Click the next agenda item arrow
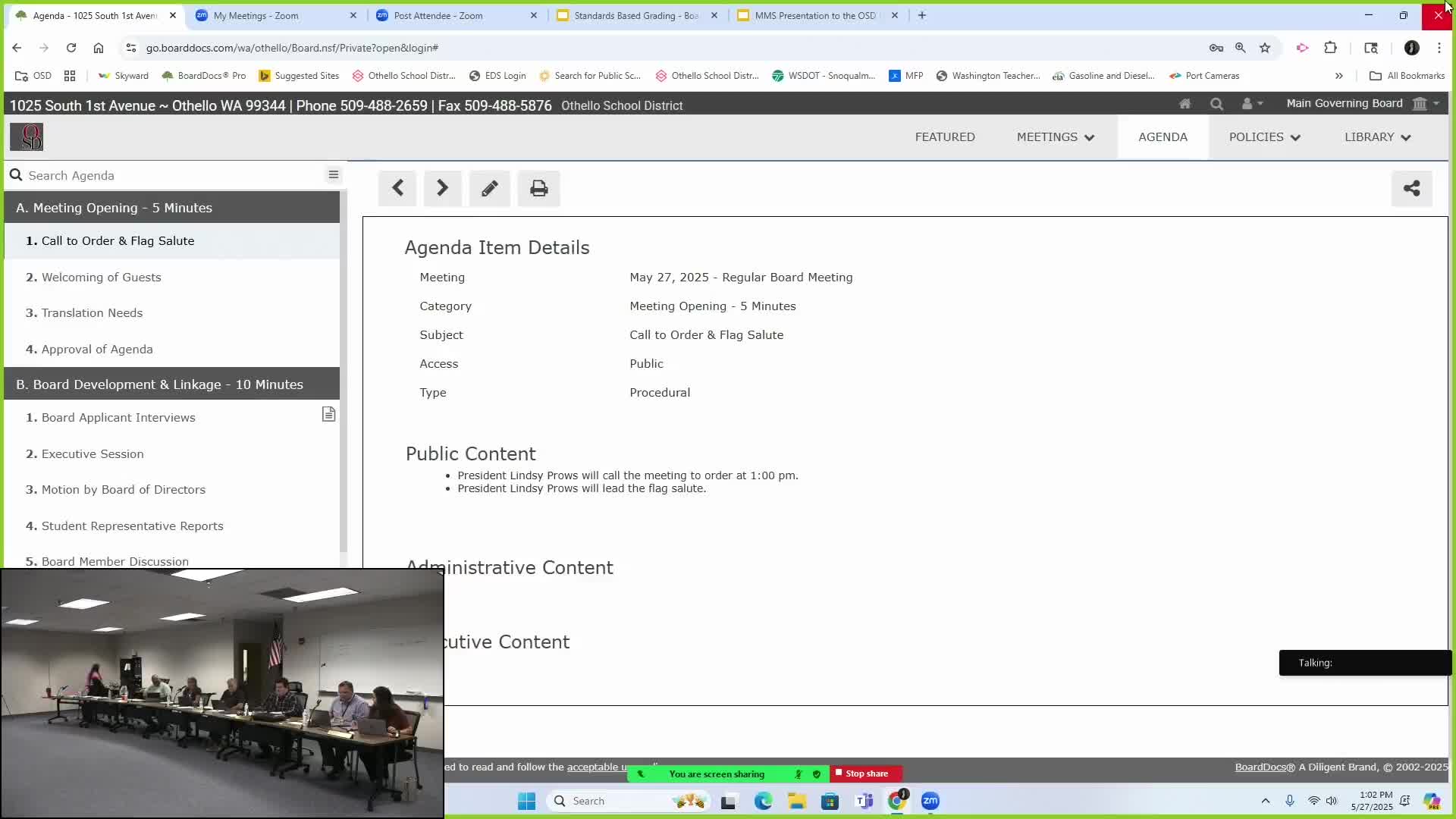Screen dimensions: 1456x819 click(x=442, y=188)
